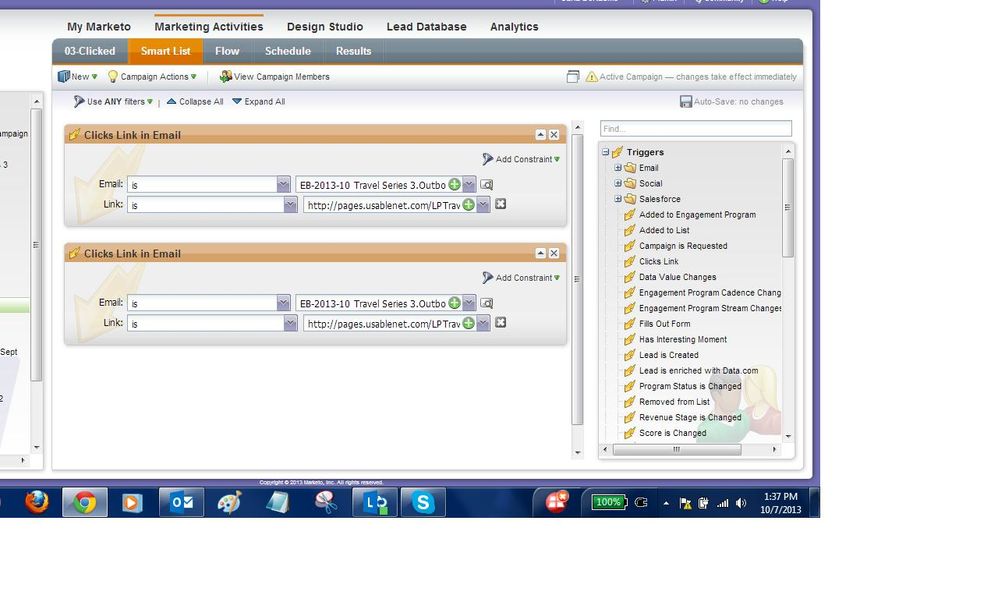The image size is (998, 599).
Task: Collapse the first Clicks Link in Email trigger
Action: (x=541, y=135)
